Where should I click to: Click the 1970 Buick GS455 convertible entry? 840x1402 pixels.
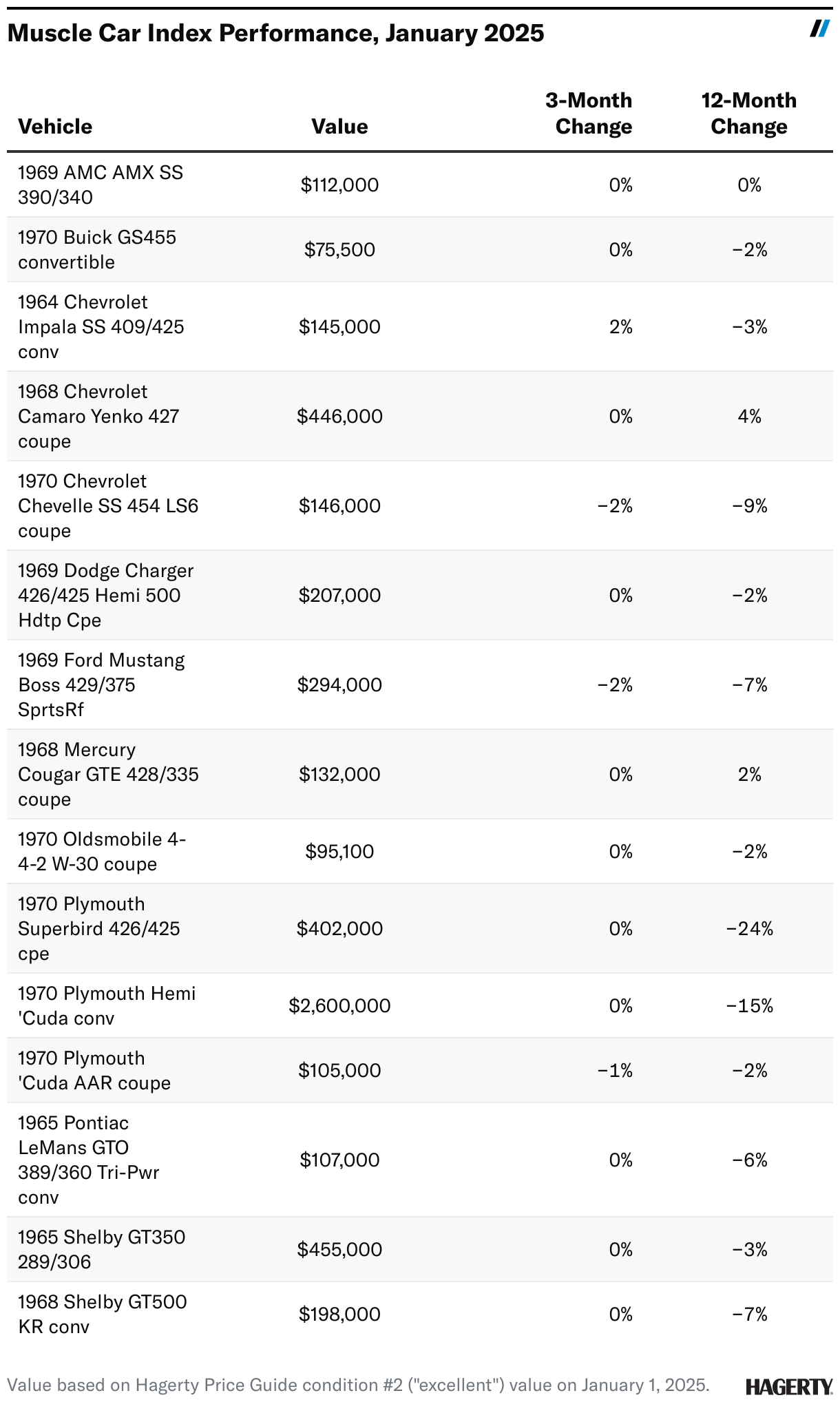(97, 249)
